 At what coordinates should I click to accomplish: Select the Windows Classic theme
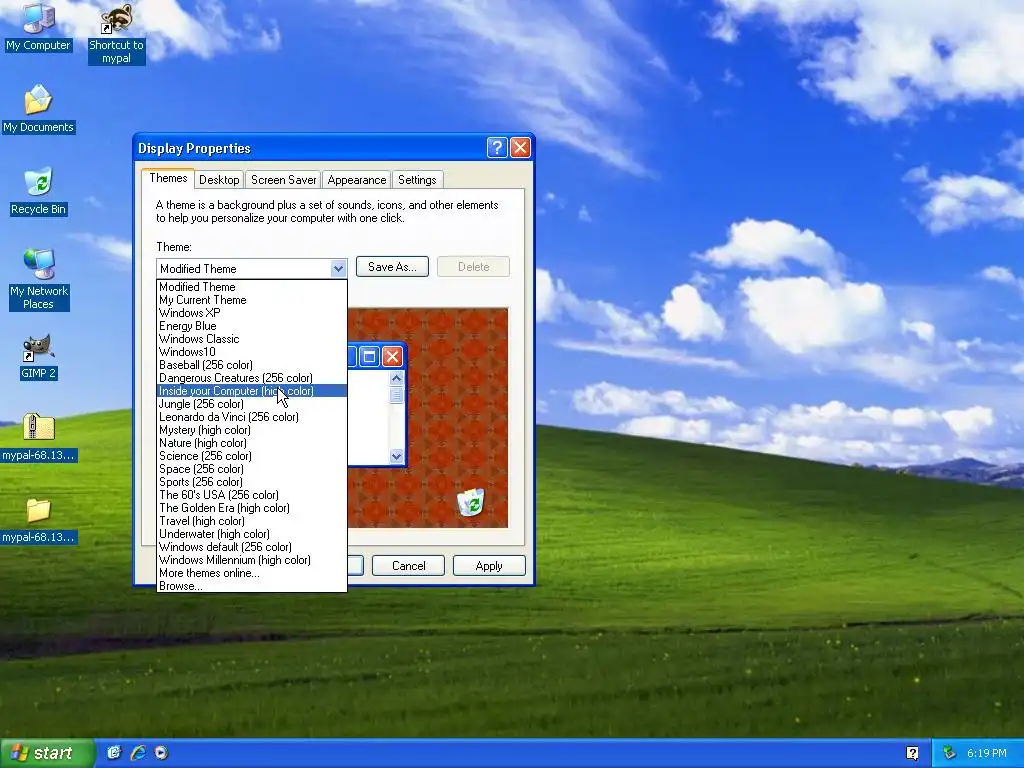(251, 339)
